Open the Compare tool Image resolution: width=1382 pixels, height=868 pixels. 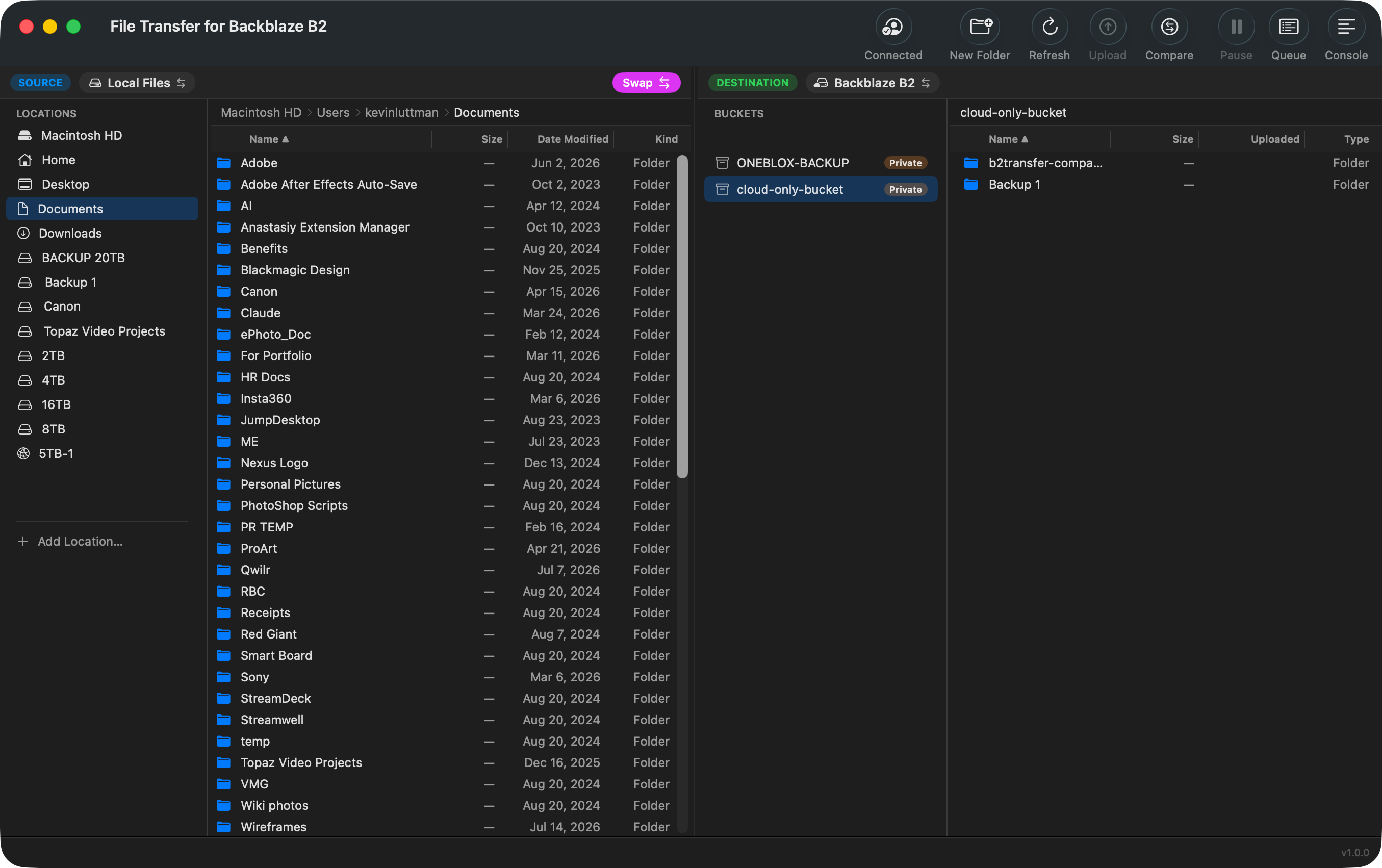[1169, 27]
